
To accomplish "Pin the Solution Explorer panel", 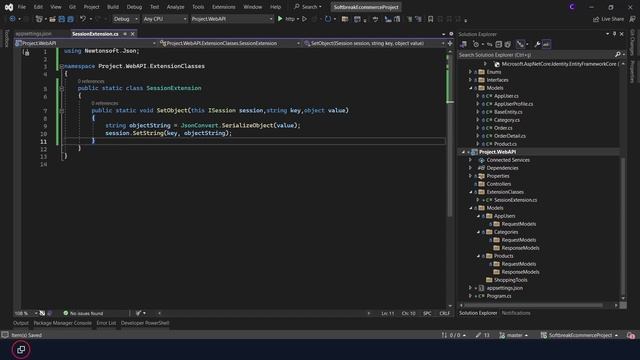I will point(614,34).
